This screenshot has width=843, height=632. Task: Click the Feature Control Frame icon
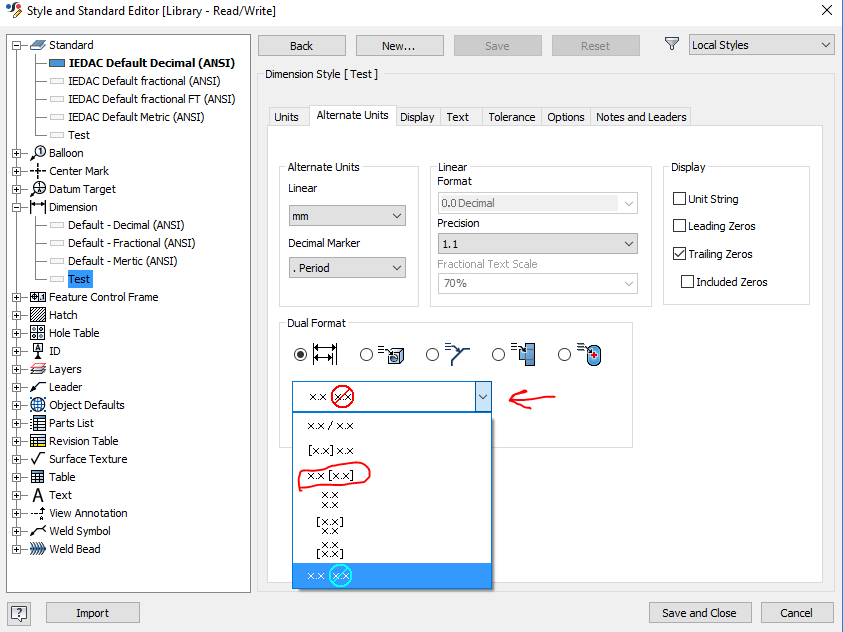38,297
